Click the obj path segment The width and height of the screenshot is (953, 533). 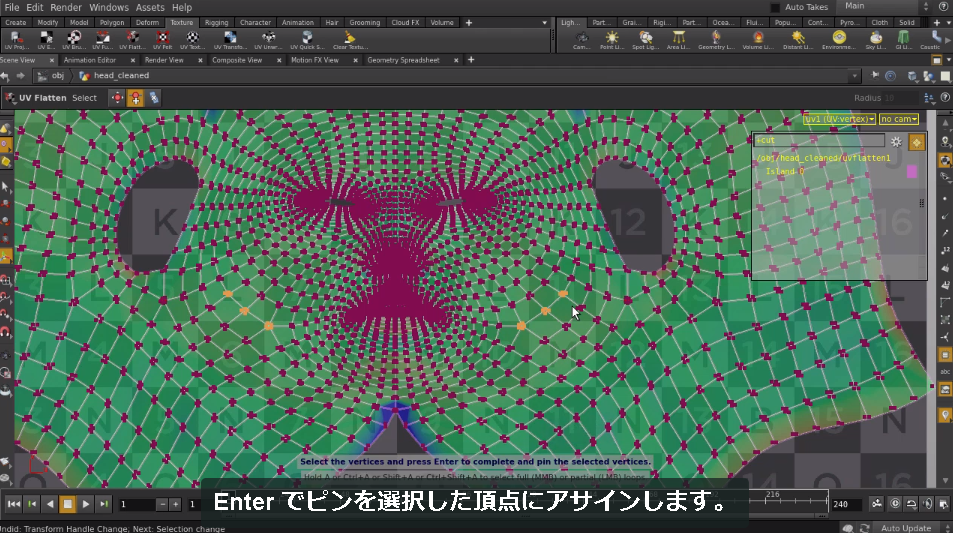pos(51,76)
